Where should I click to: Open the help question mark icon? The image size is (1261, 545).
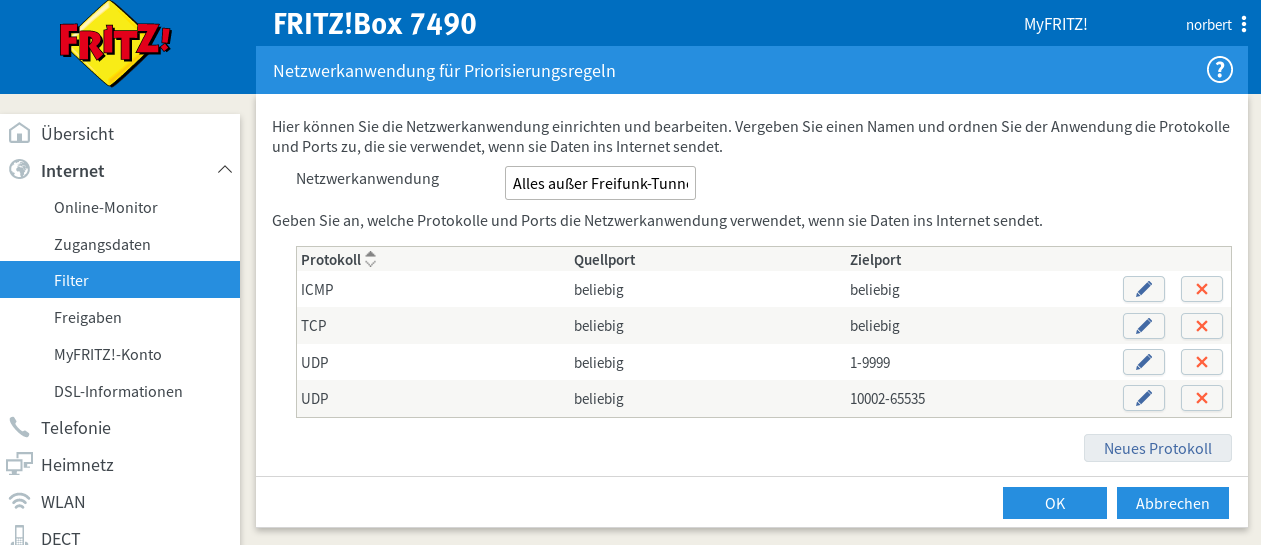pos(1220,70)
